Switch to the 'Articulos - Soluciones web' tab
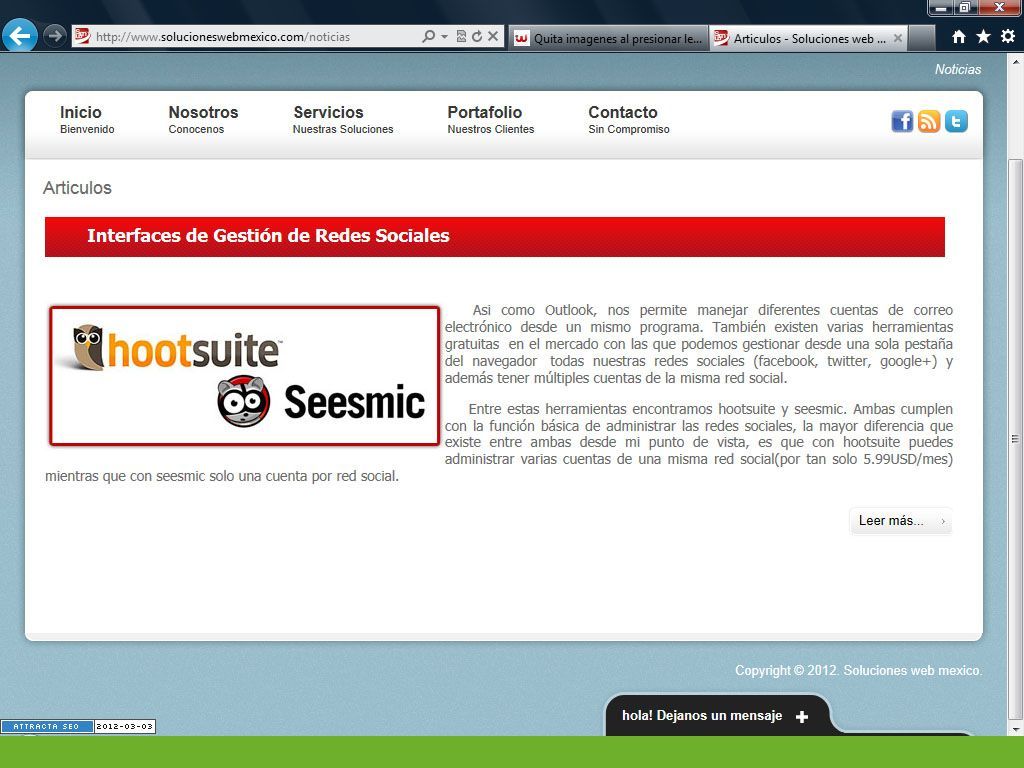 tap(808, 39)
